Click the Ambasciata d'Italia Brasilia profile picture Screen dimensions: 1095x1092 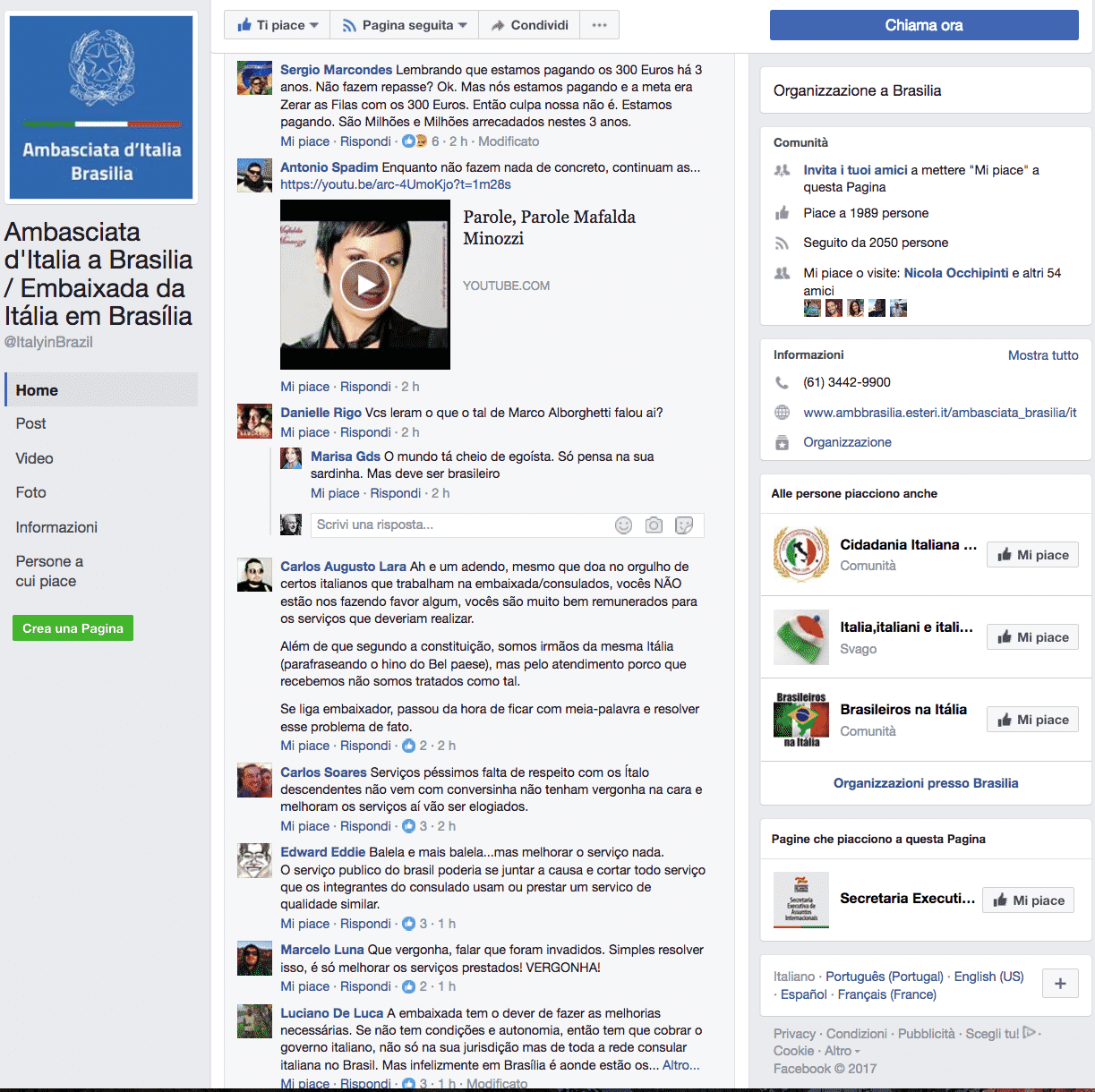click(101, 107)
